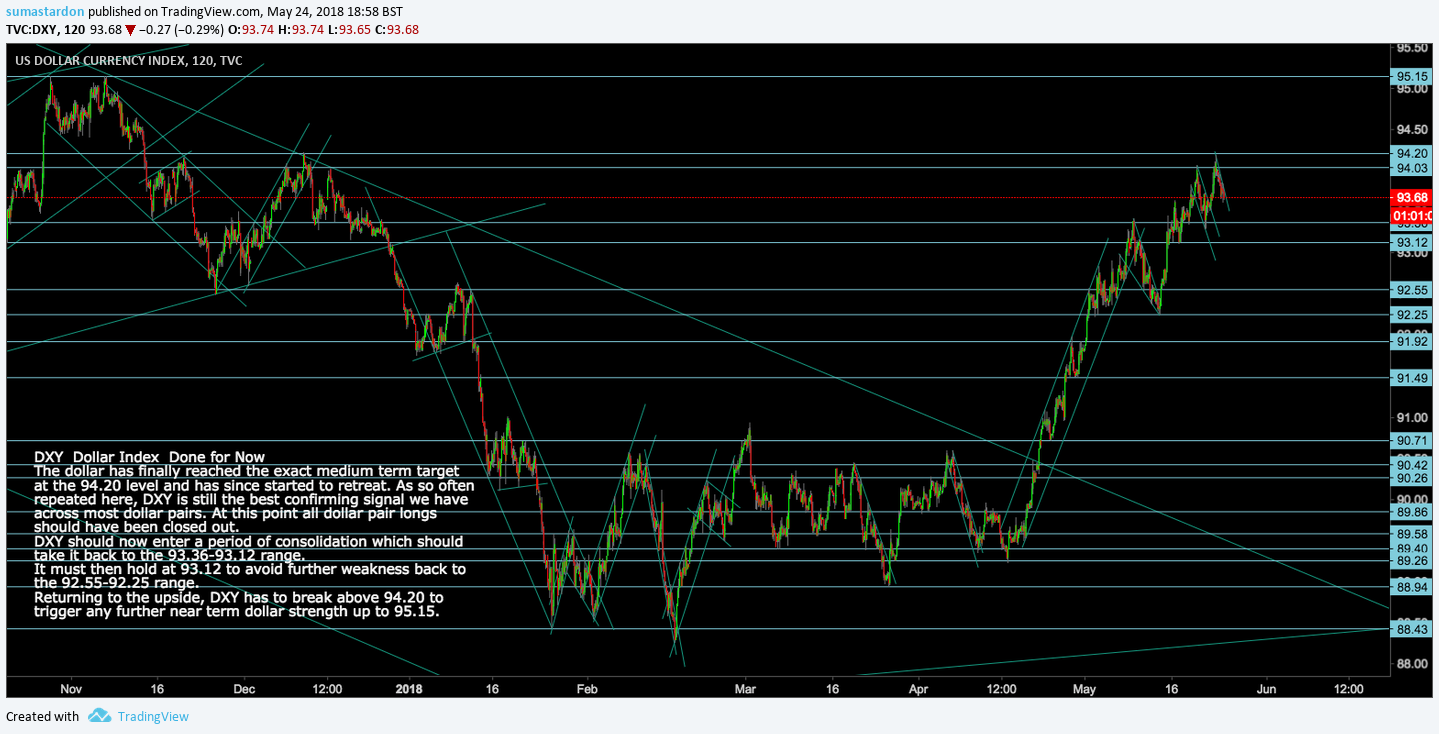Click the Apr date on time axis
The width and height of the screenshot is (1439, 734).
pos(918,689)
